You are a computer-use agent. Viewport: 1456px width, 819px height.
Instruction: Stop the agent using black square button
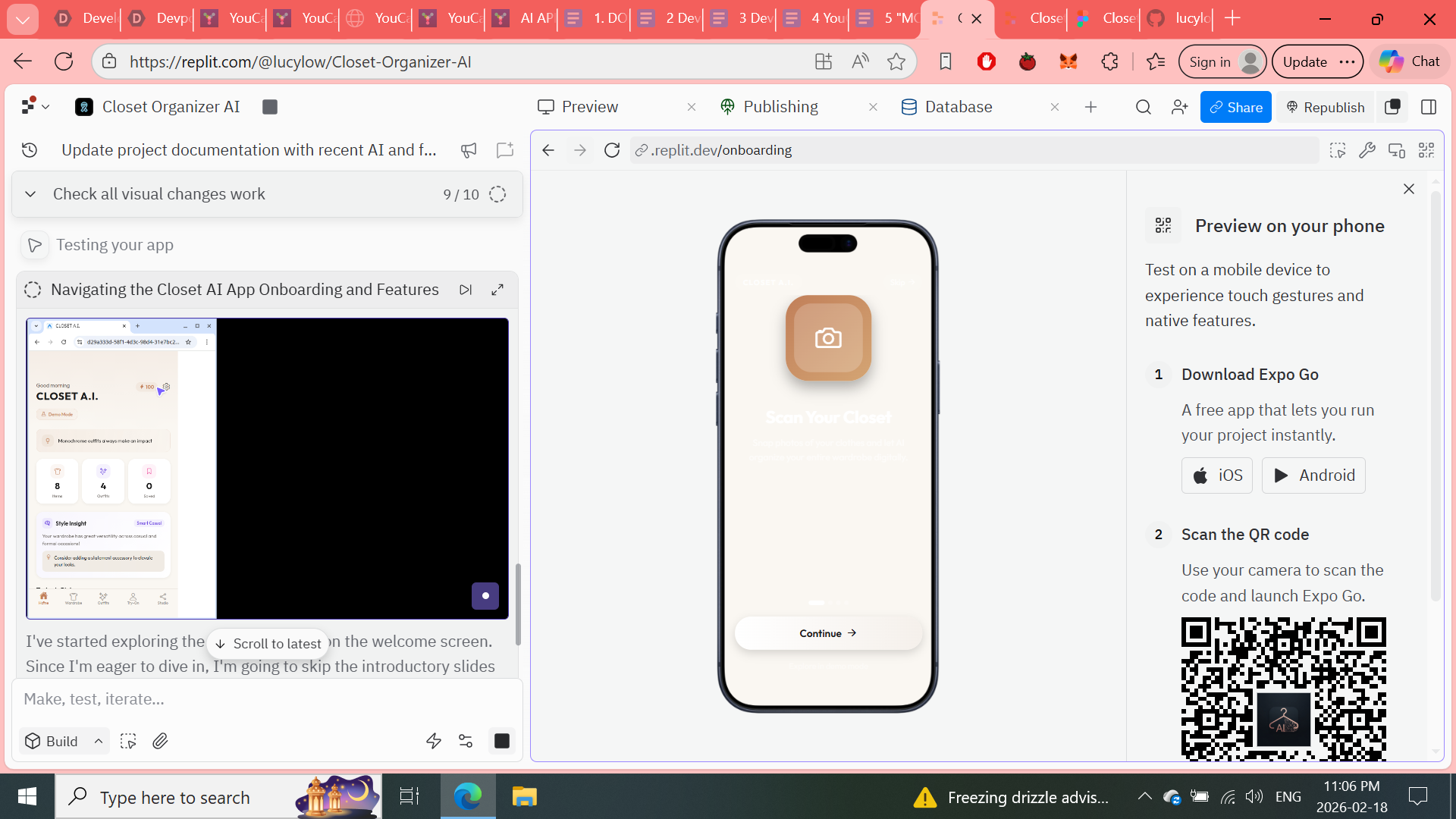click(x=502, y=741)
